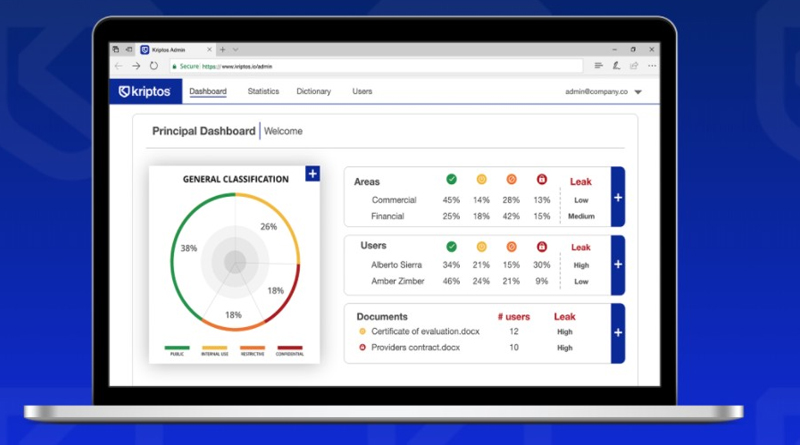Open the browser more options ellipsis
This screenshot has height=445, width=800.
pyautogui.click(x=652, y=65)
